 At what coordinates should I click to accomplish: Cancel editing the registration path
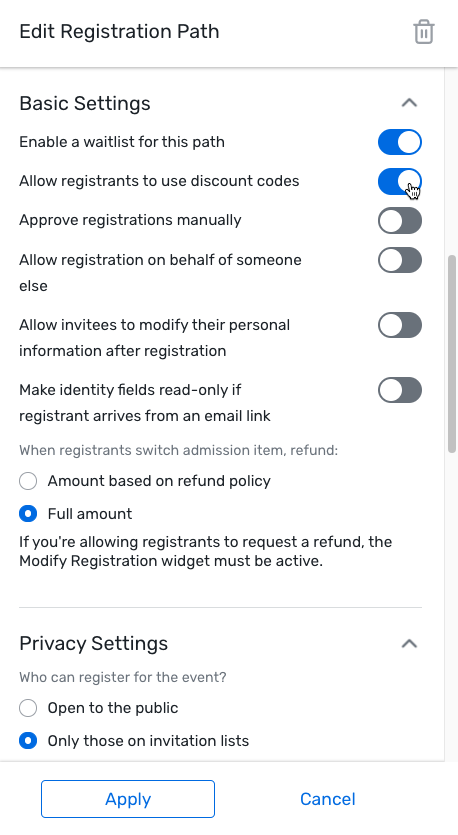328,799
